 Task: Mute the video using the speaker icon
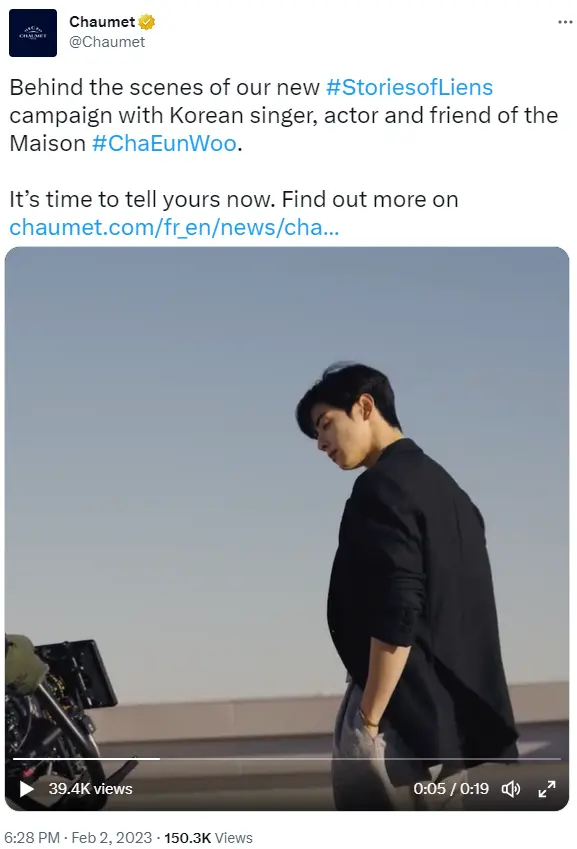point(510,789)
